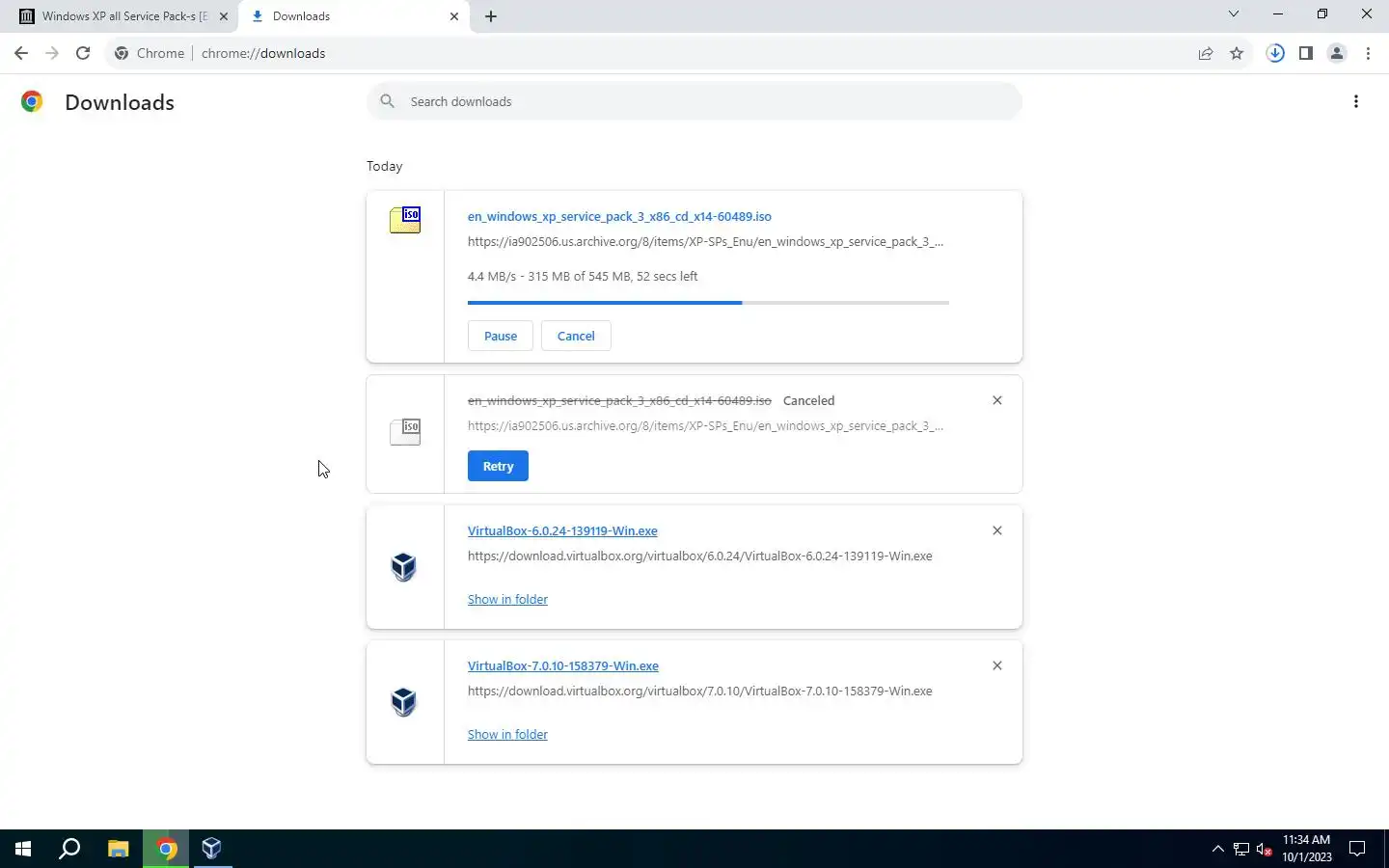Show VirtualBox-7.0.10 in folder
The height and width of the screenshot is (868, 1389).
click(x=507, y=734)
